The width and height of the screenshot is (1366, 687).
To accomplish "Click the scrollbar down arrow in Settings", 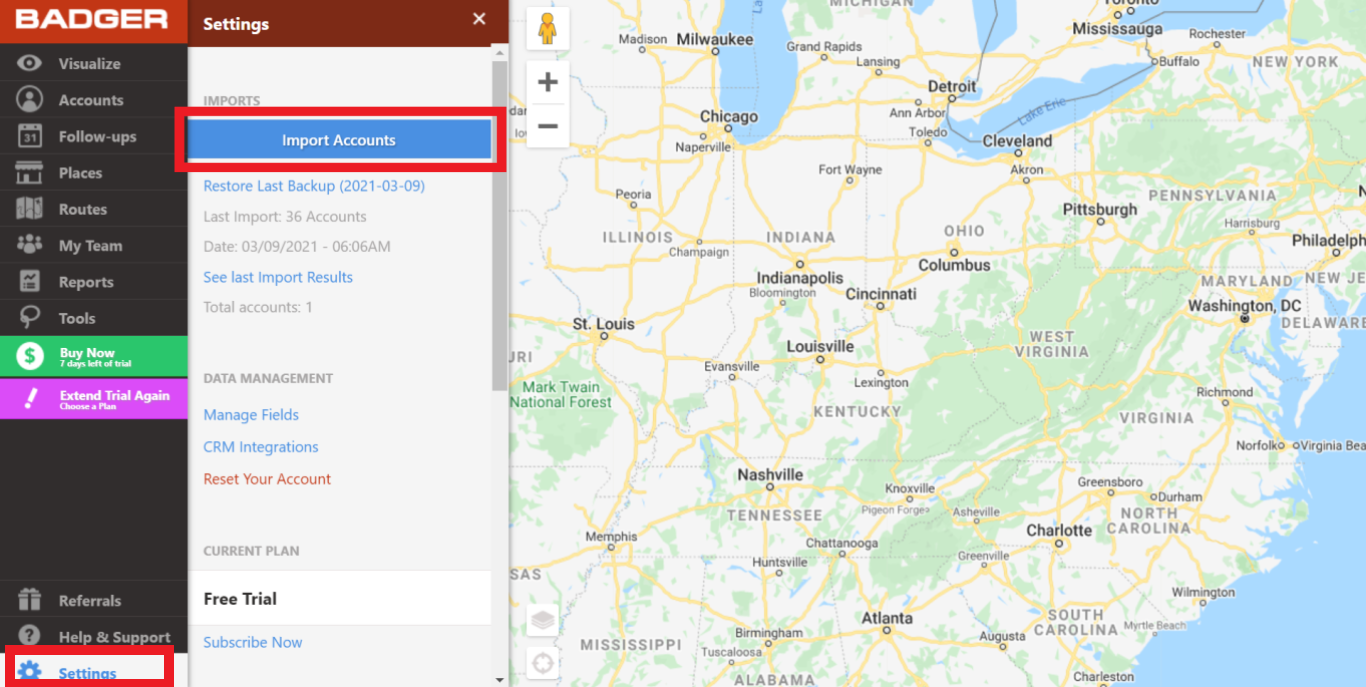I will 500,680.
